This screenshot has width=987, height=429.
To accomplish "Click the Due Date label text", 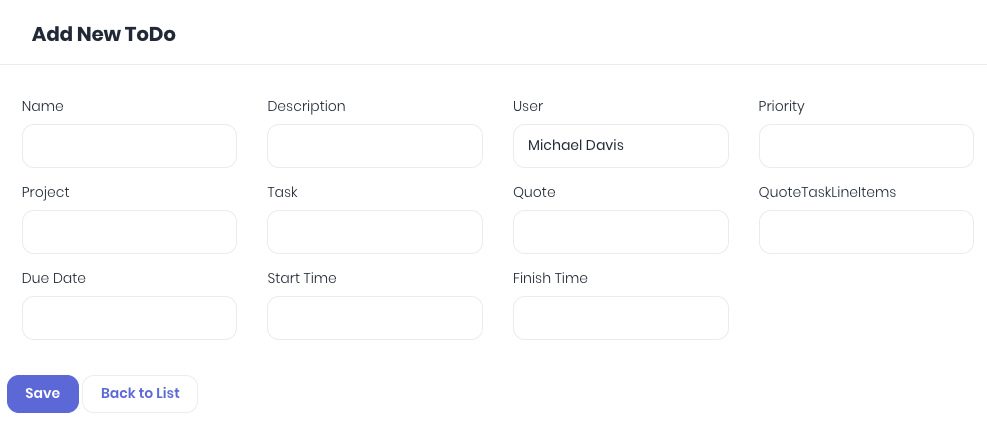I will point(54,278).
